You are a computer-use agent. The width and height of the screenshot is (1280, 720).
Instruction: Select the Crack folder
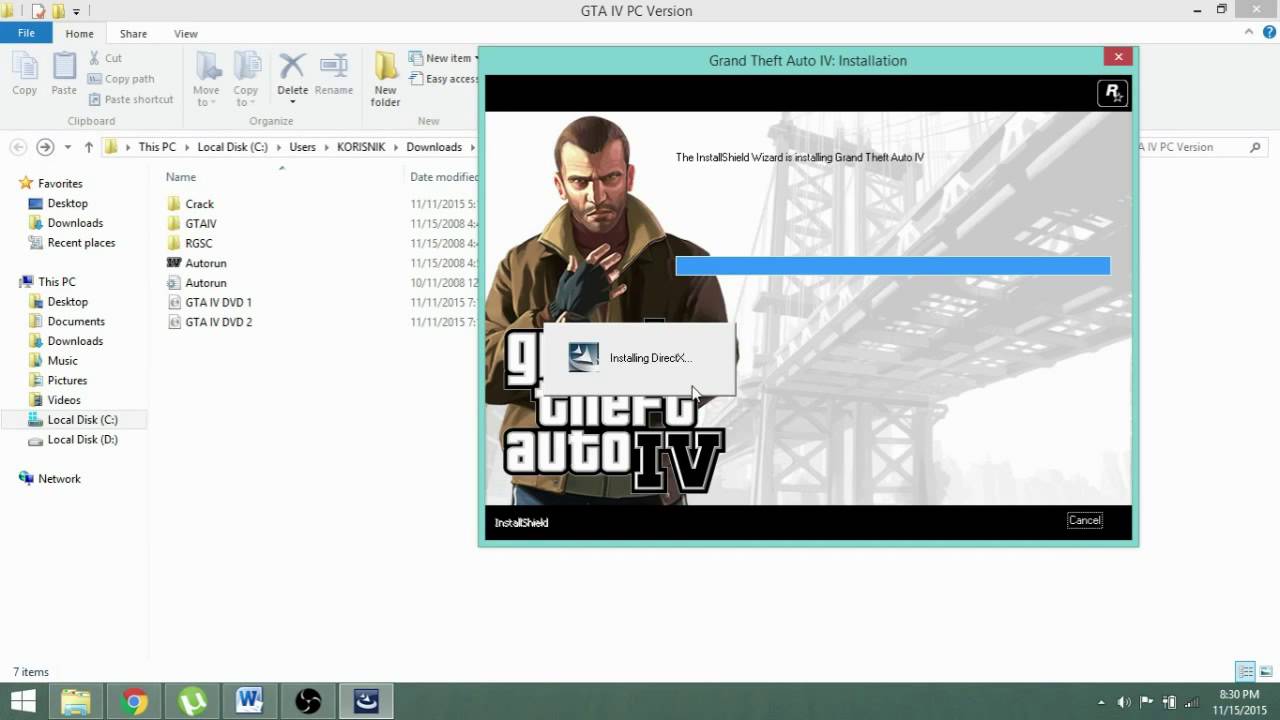200,204
